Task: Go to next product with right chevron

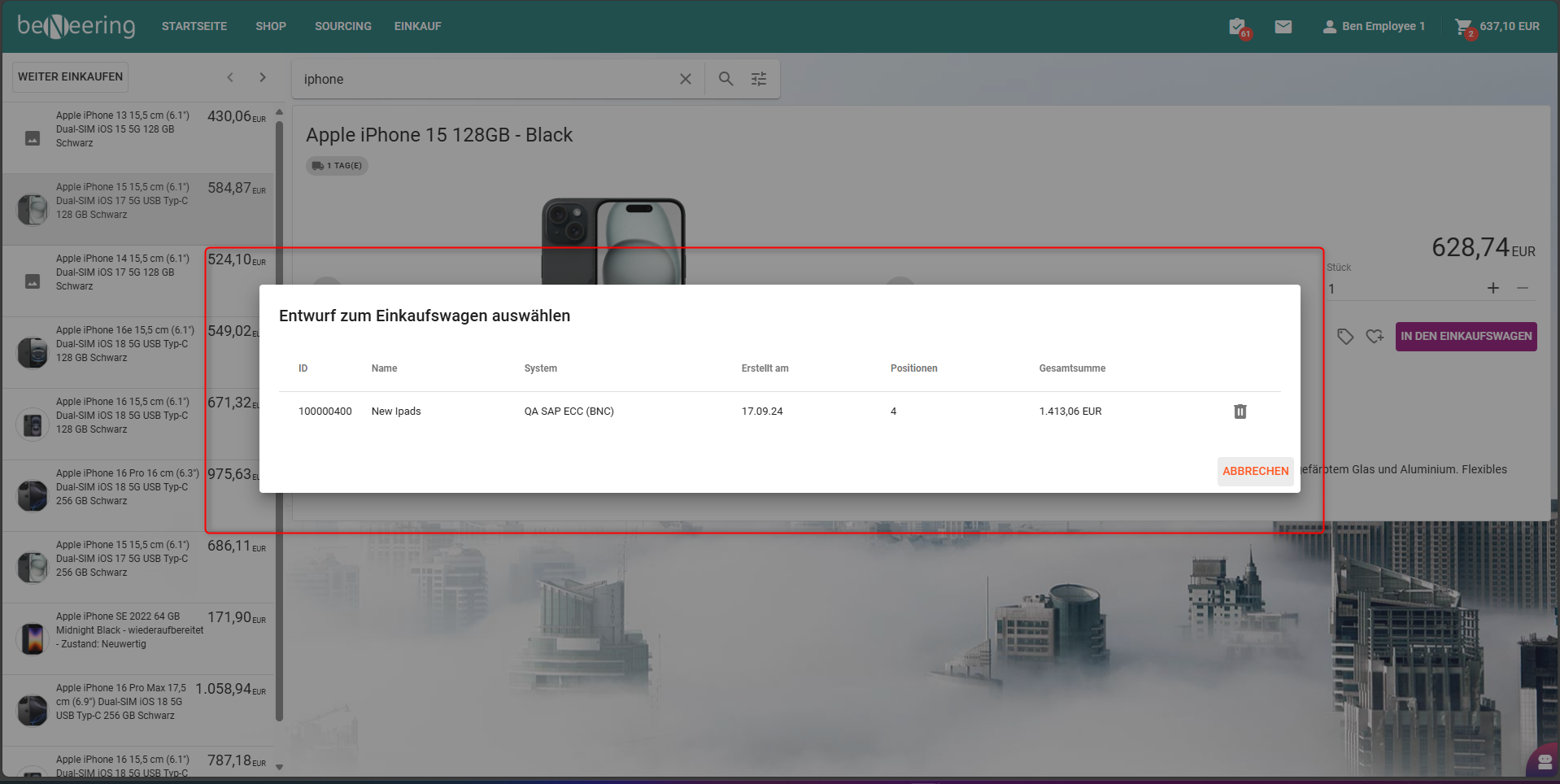Action: point(263,77)
